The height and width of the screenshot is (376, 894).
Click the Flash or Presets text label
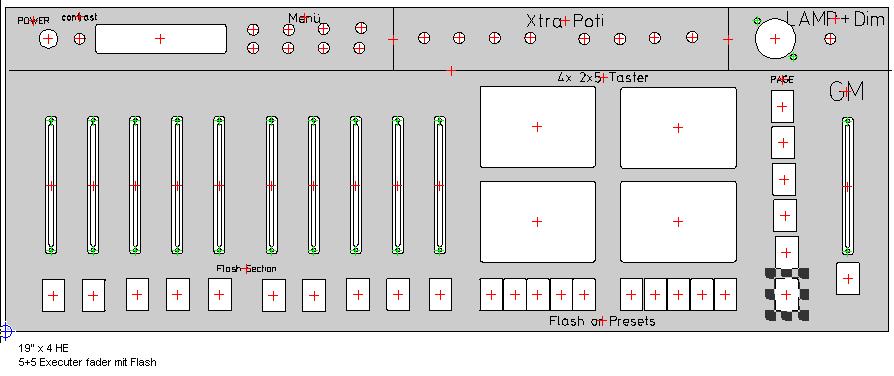pos(602,321)
